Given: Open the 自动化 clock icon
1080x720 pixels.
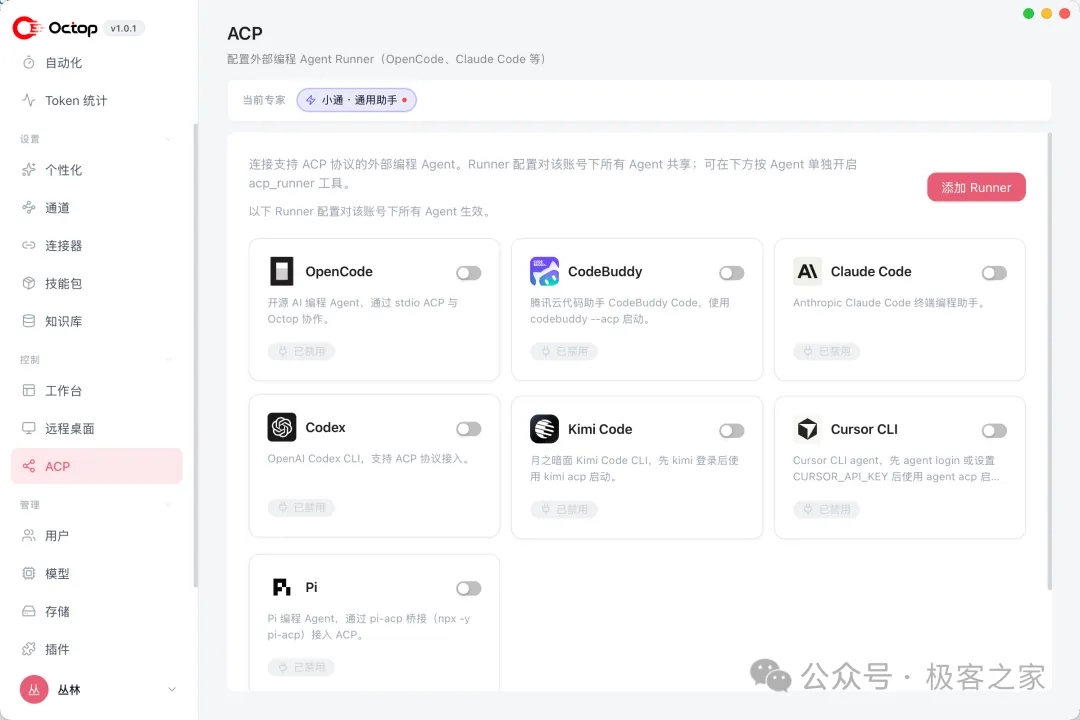Looking at the screenshot, I should coord(29,63).
